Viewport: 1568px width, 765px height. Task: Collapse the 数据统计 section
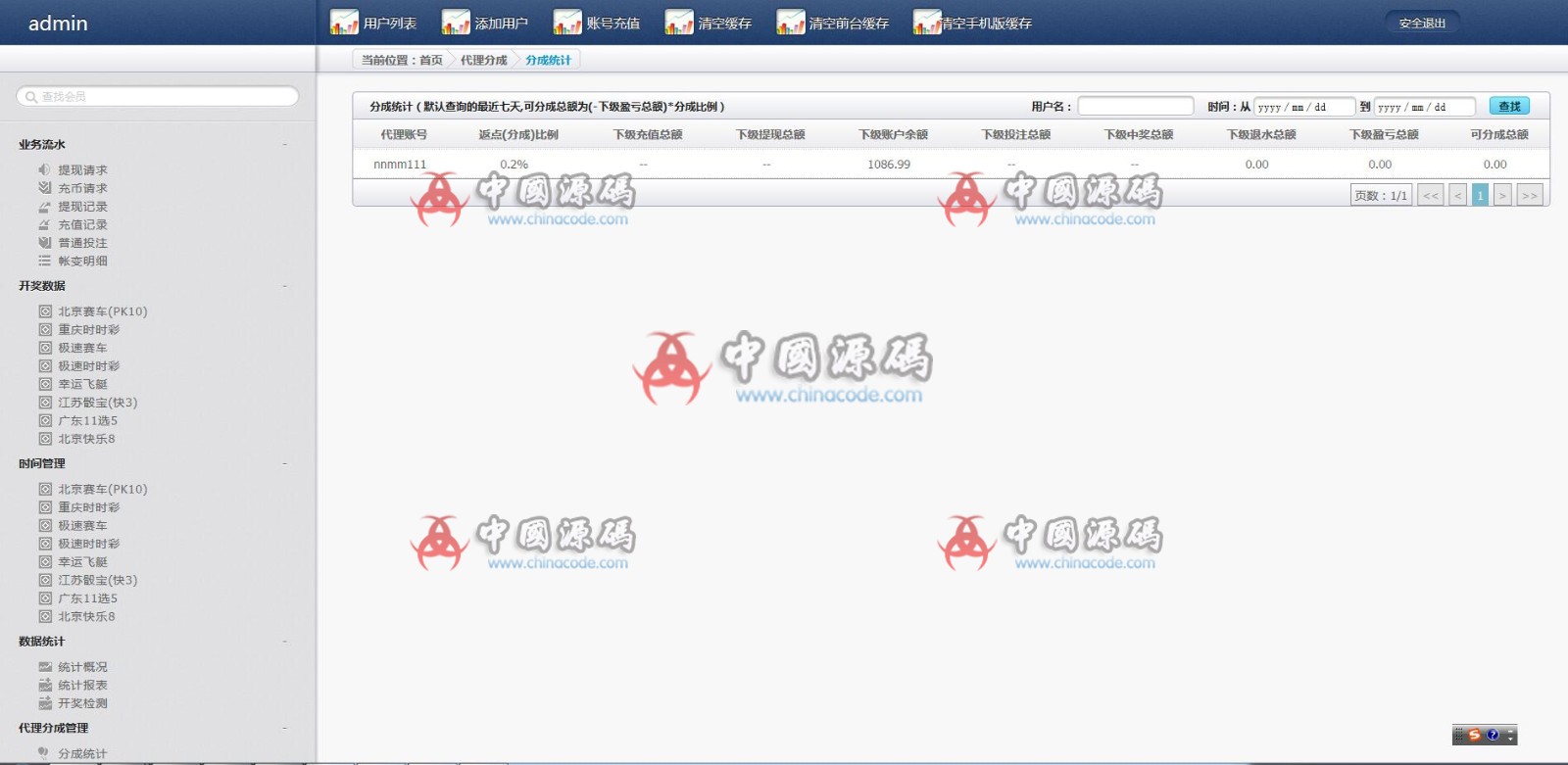[285, 642]
